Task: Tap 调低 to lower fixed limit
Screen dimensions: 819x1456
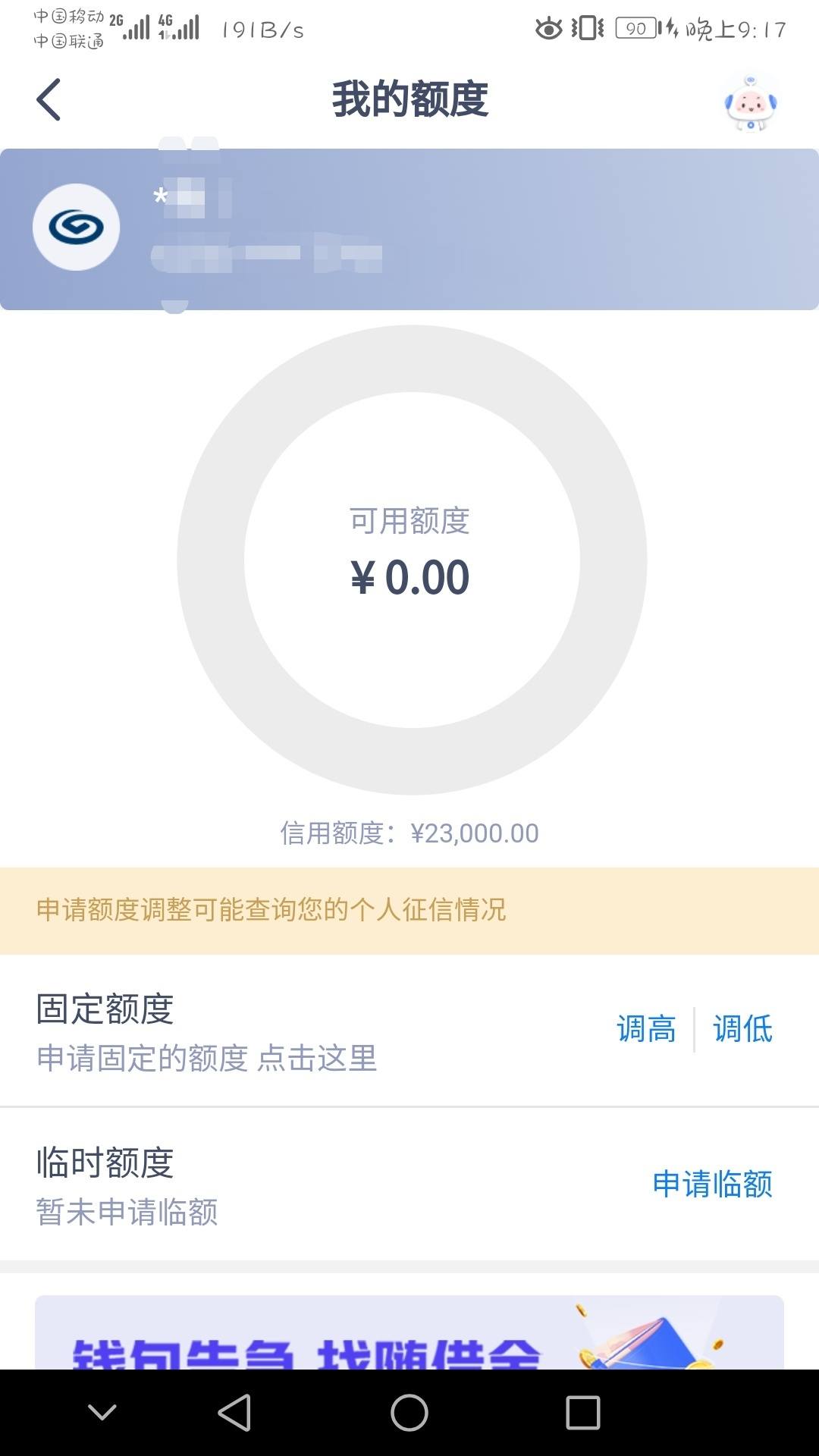Action: 742,1029
